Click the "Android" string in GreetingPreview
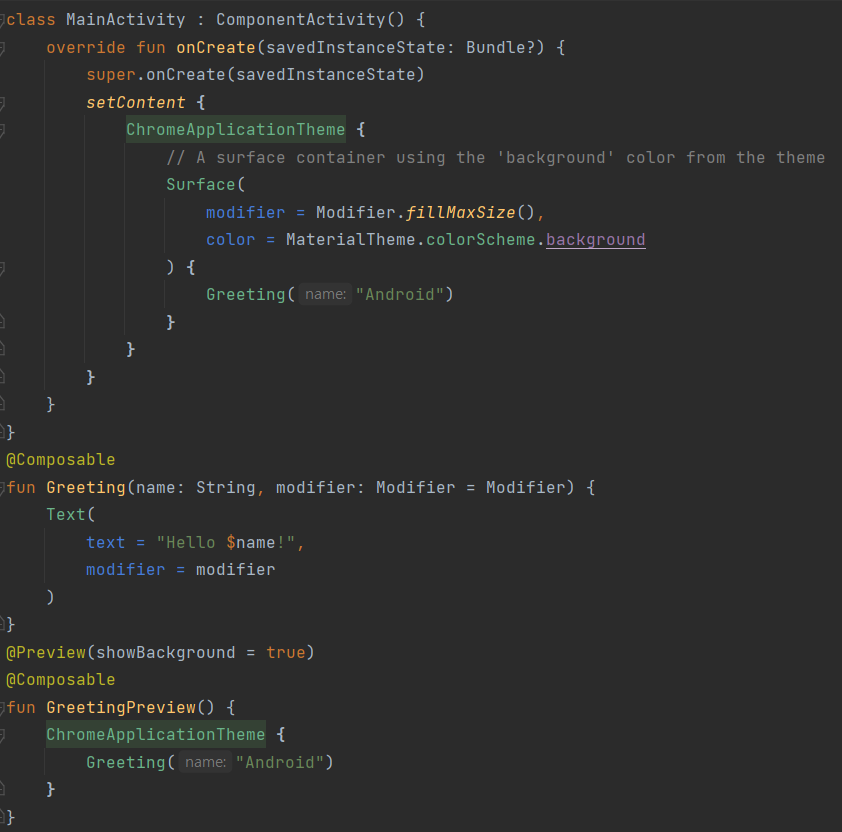 (x=280, y=762)
